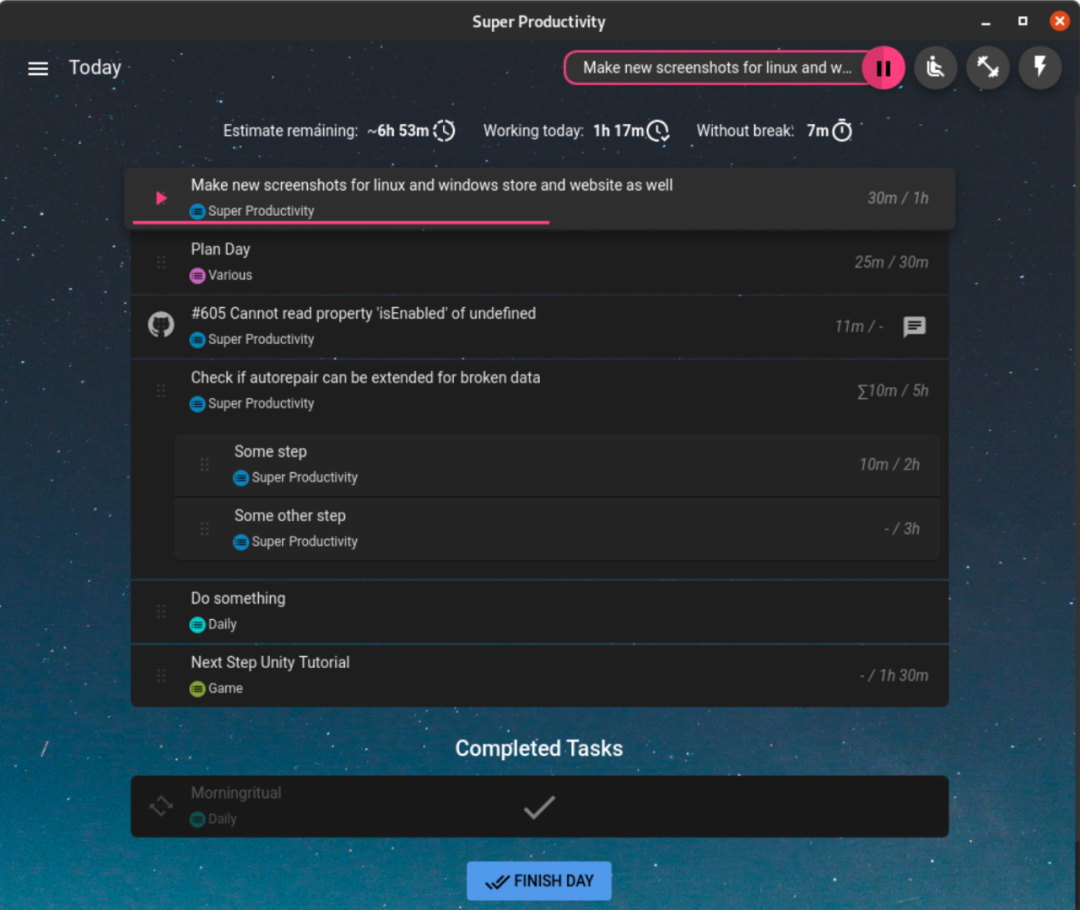Click the estimate remaining clock icon
The width and height of the screenshot is (1080, 910).
(x=444, y=130)
